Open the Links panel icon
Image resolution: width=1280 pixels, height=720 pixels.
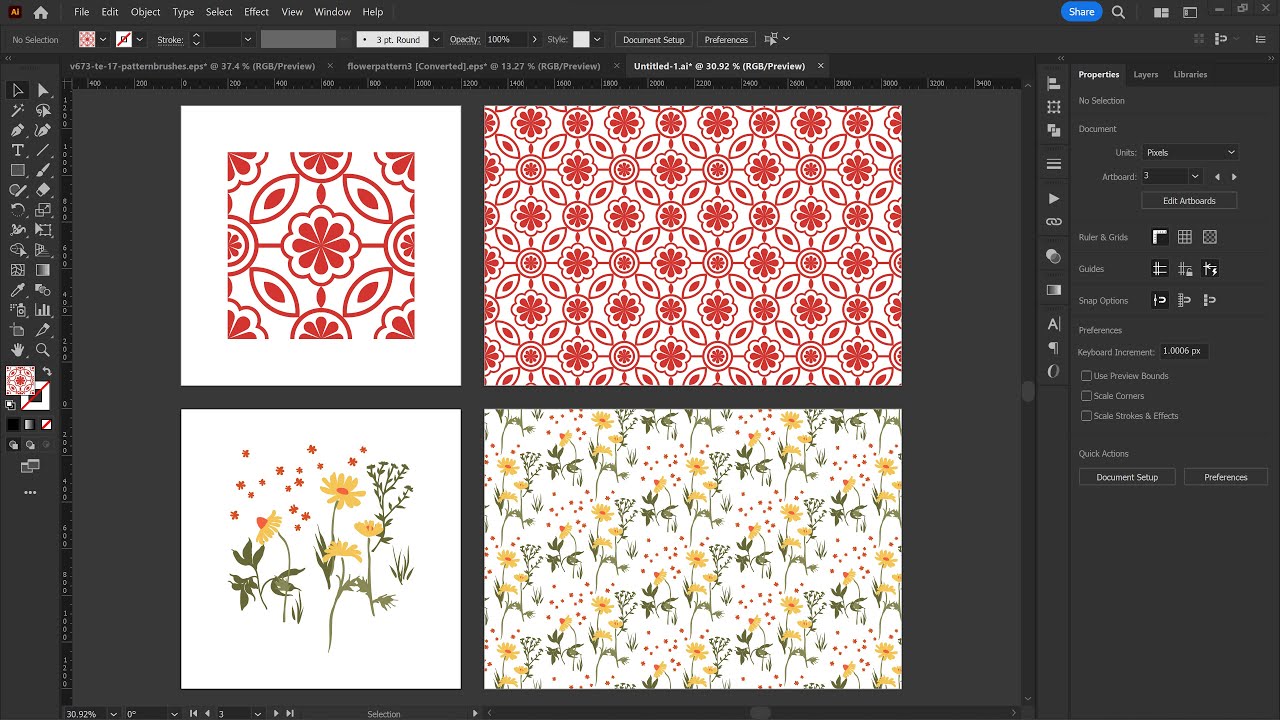point(1053,221)
